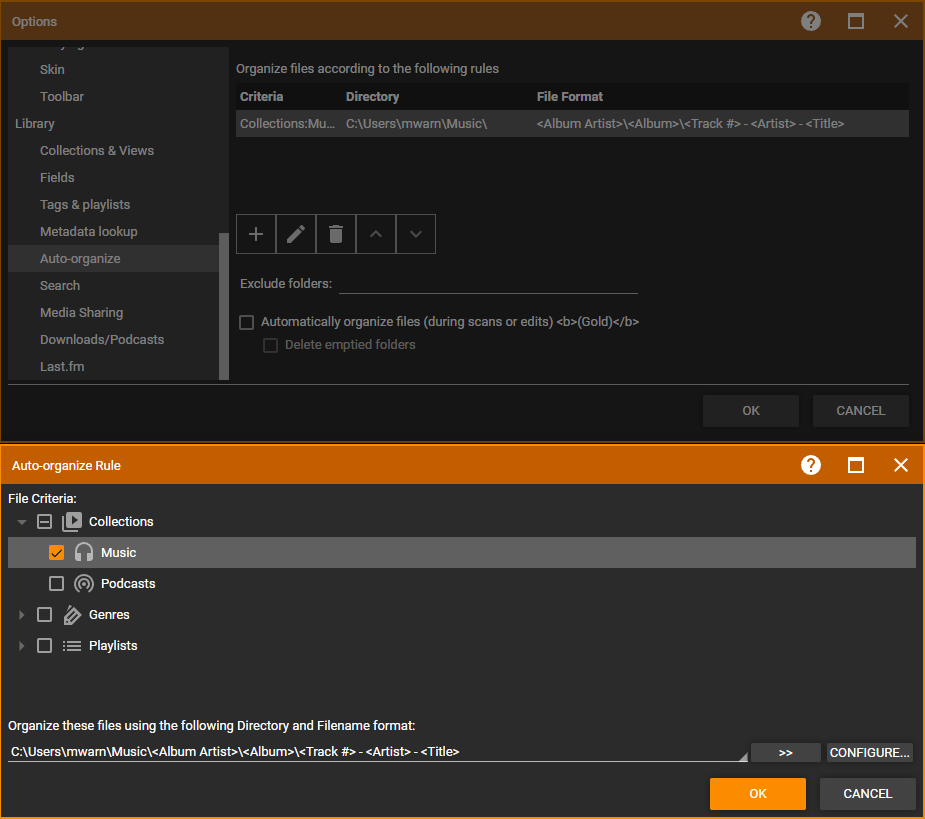Select the Music collection row label
Viewport: 925px width, 819px height.
point(119,553)
